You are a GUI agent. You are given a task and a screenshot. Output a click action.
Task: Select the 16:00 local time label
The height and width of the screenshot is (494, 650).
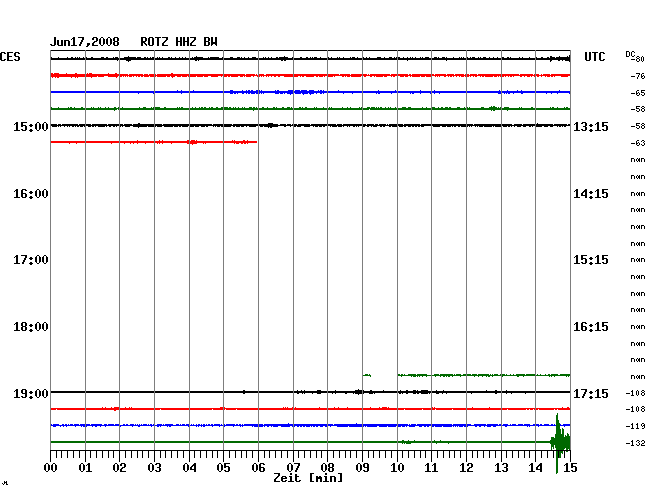point(31,194)
